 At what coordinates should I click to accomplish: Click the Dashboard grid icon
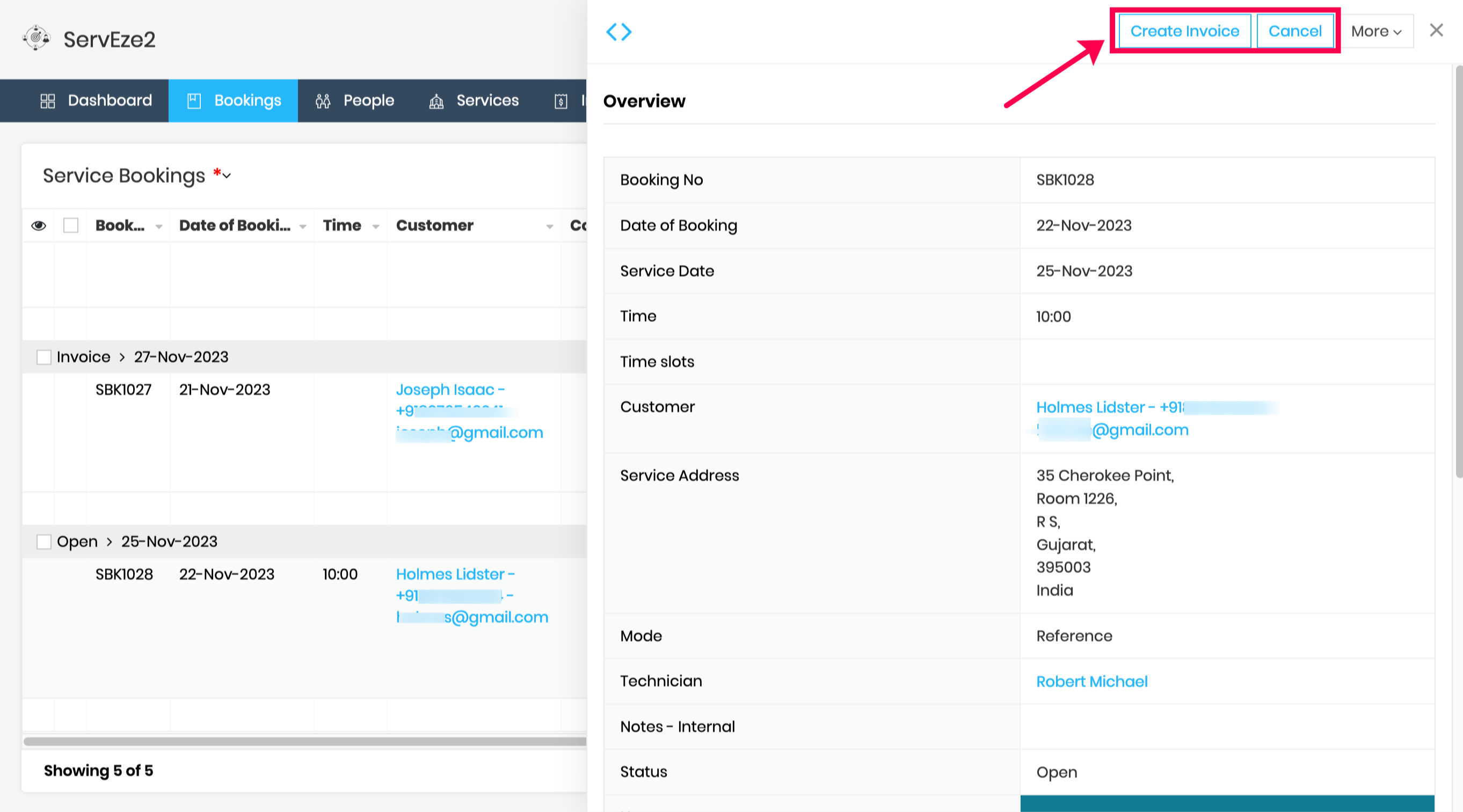48,101
